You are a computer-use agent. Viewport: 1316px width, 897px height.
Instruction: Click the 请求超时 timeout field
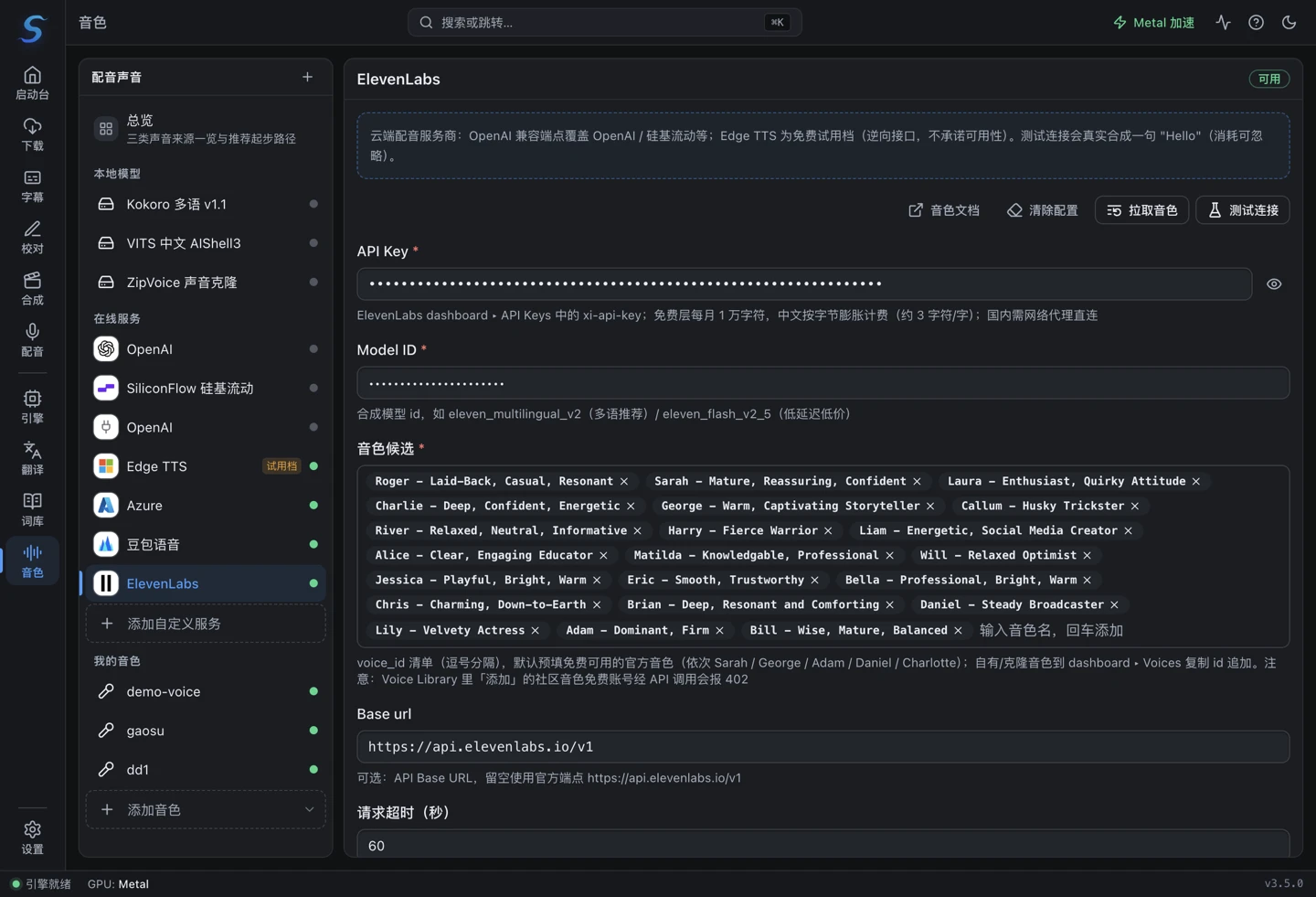click(823, 845)
